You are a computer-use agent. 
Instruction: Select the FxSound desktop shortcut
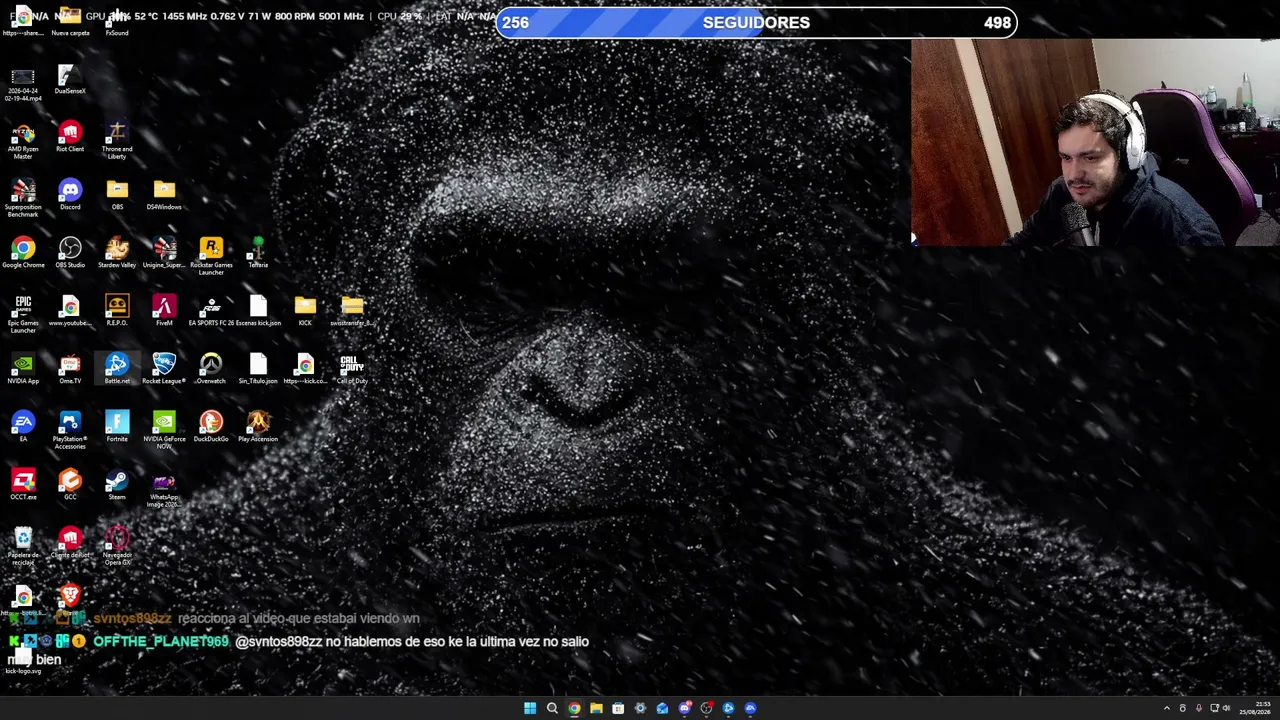[117, 22]
